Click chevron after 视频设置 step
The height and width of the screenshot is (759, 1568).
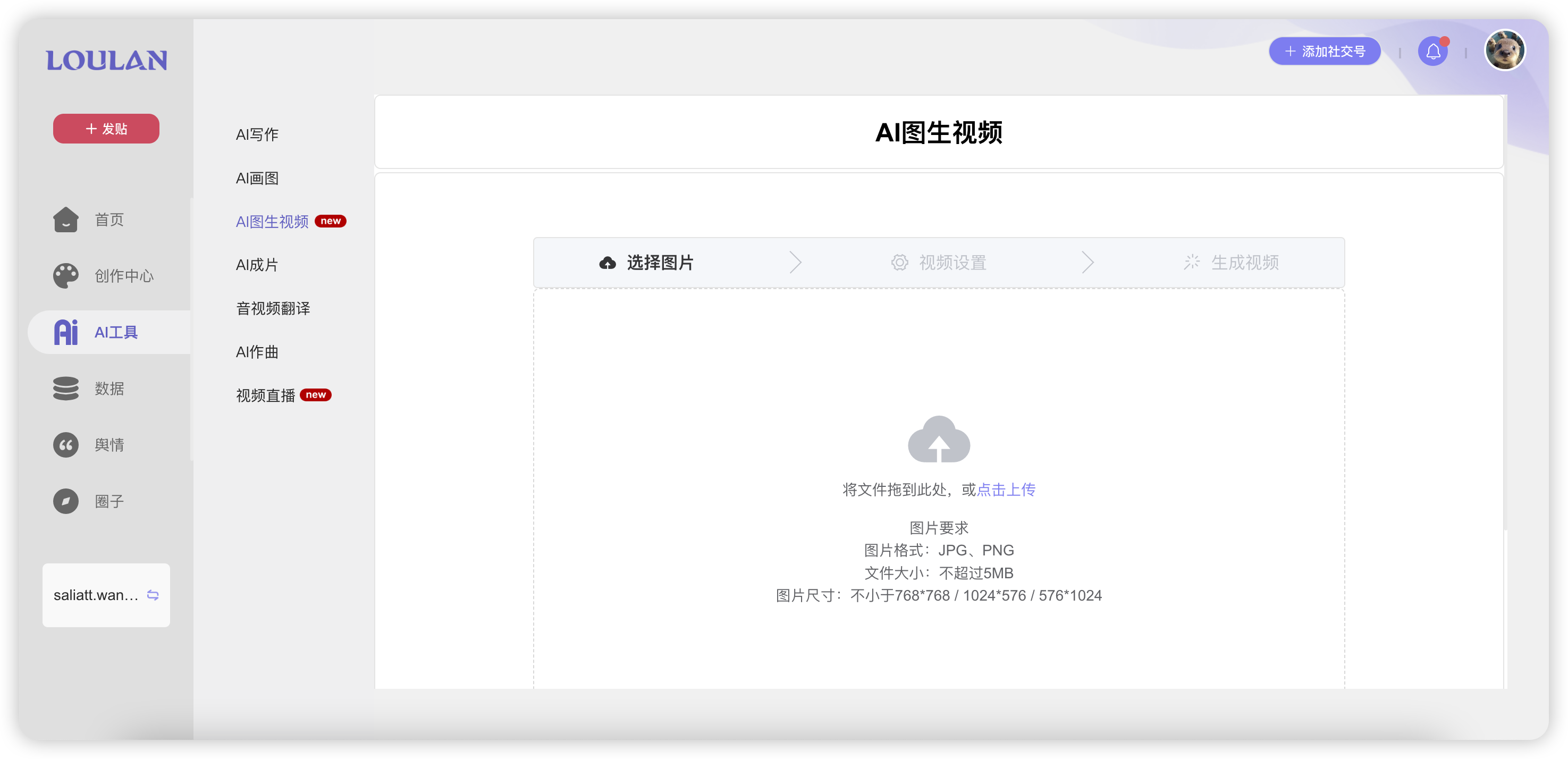pyautogui.click(x=1088, y=263)
